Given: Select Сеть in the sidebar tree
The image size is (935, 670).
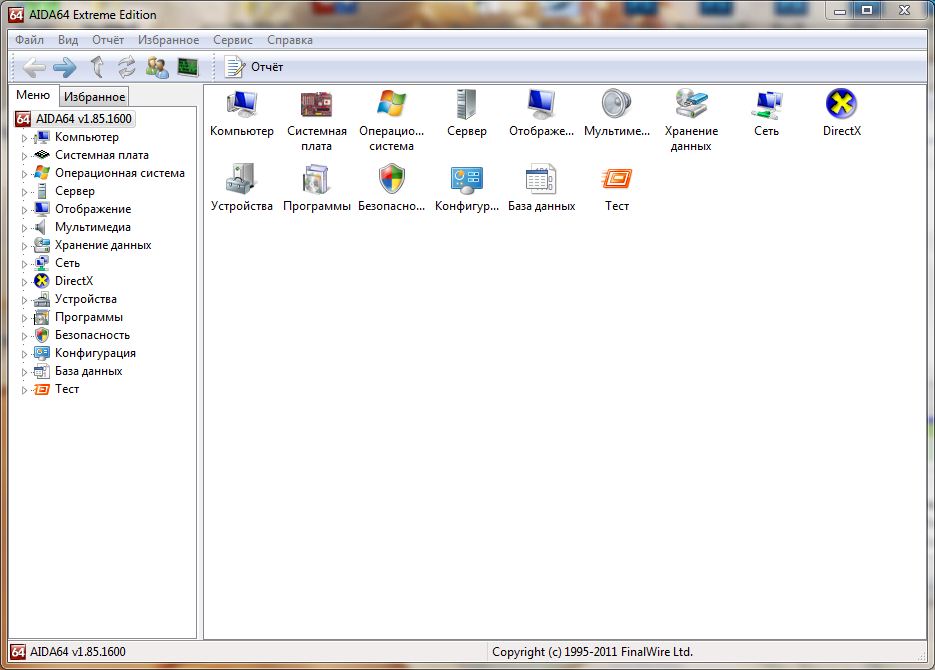Looking at the screenshot, I should coord(67,263).
